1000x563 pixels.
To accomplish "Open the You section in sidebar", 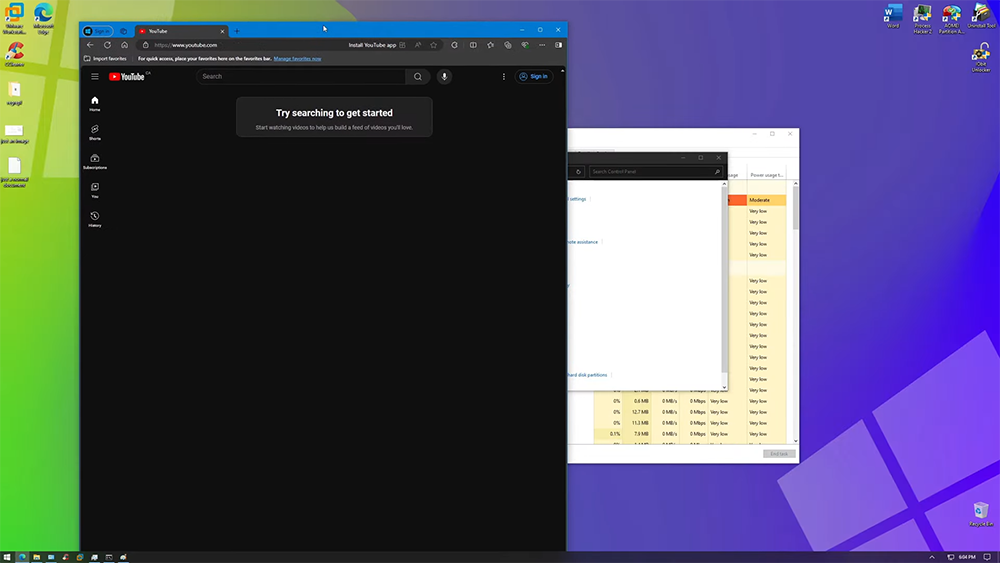I will coord(95,190).
